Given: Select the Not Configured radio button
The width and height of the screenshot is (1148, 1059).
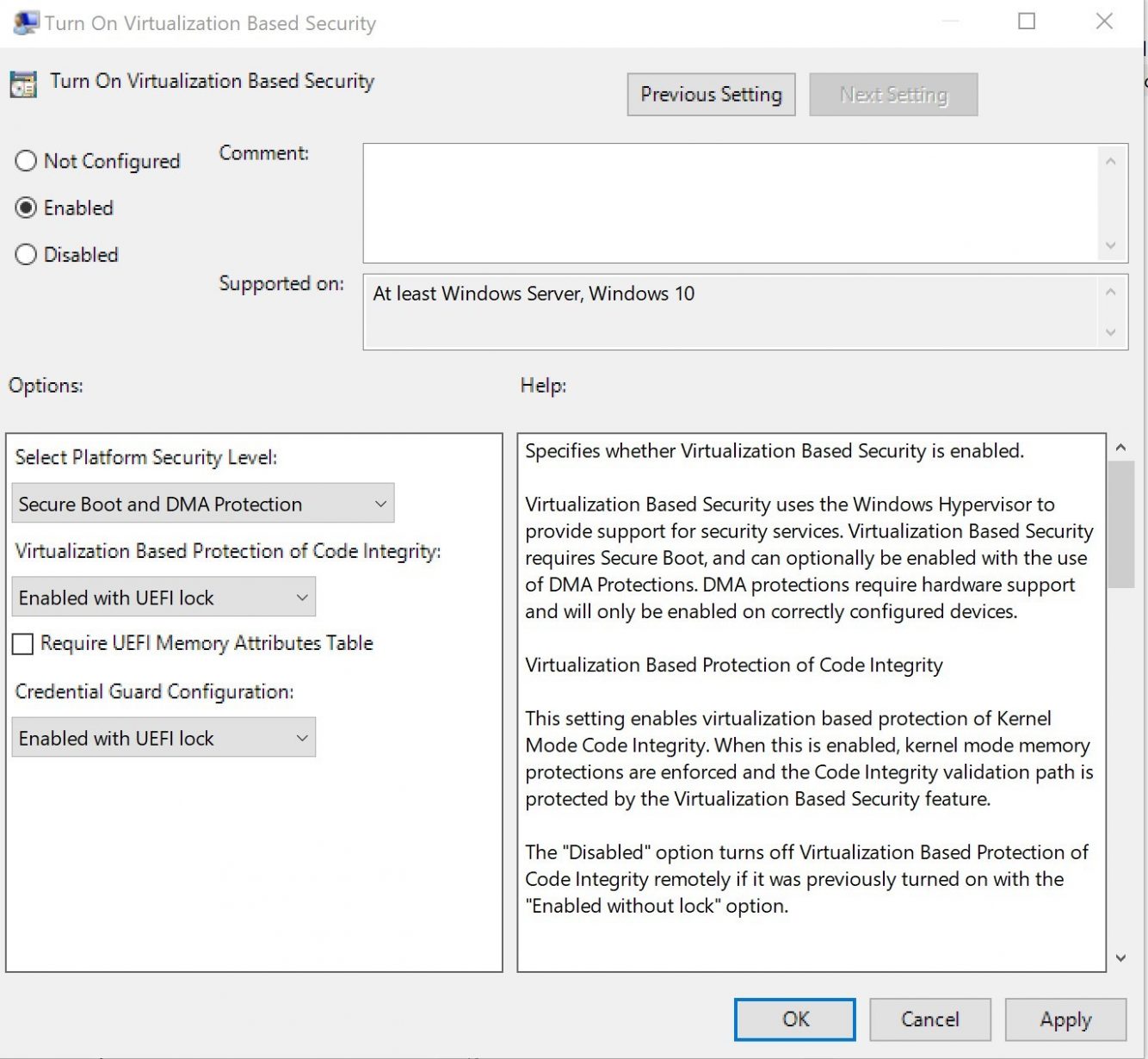Looking at the screenshot, I should click(x=25, y=160).
